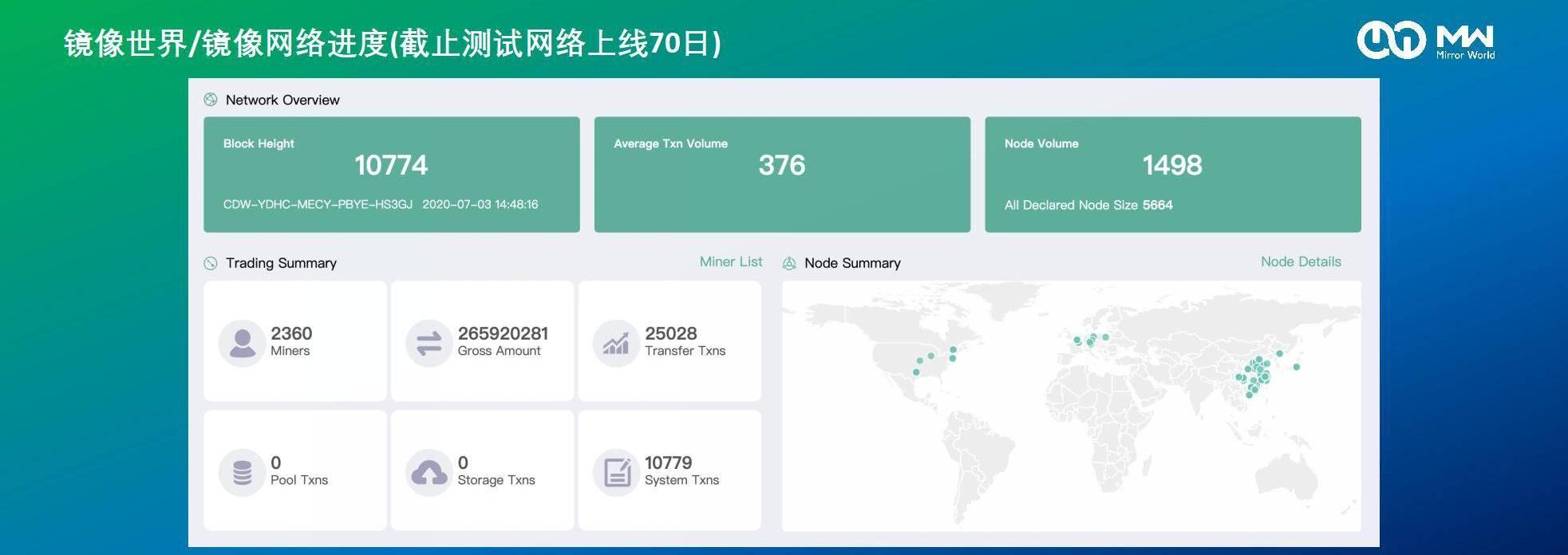The image size is (1568, 555).
Task: Select the Node Volume card
Action: tap(1172, 175)
